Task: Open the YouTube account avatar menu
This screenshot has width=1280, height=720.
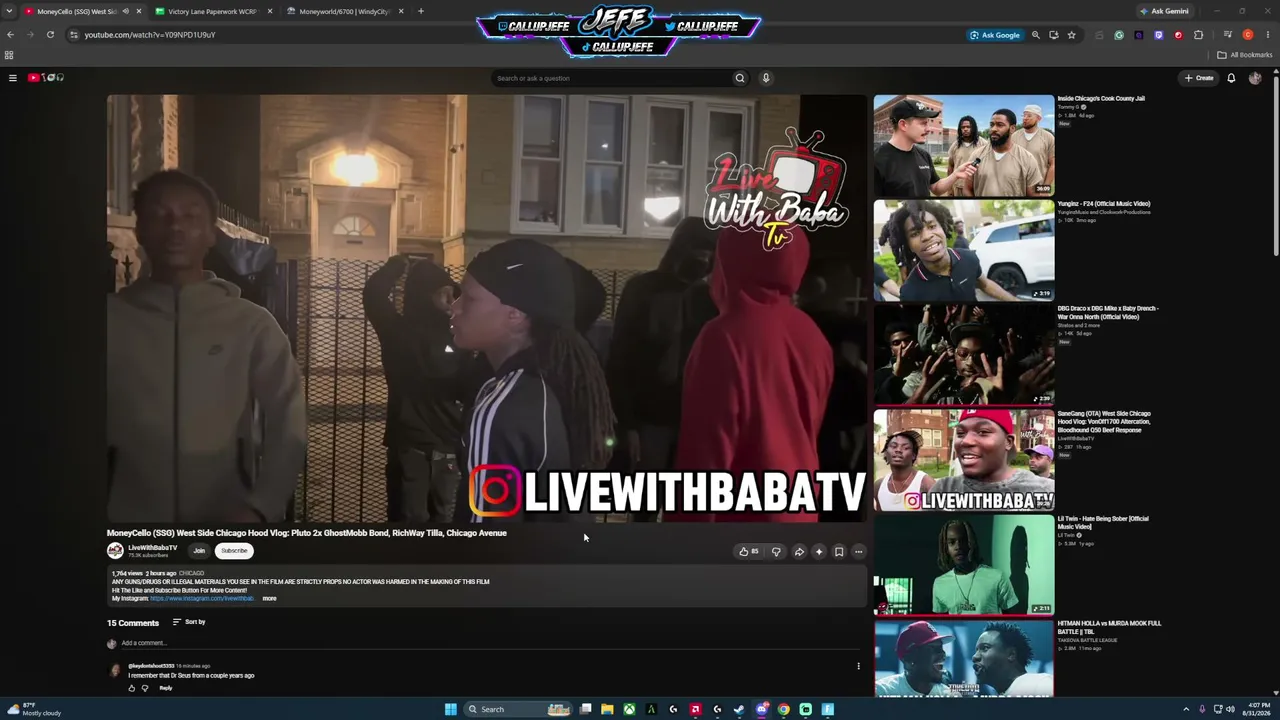Action: coord(1255,78)
